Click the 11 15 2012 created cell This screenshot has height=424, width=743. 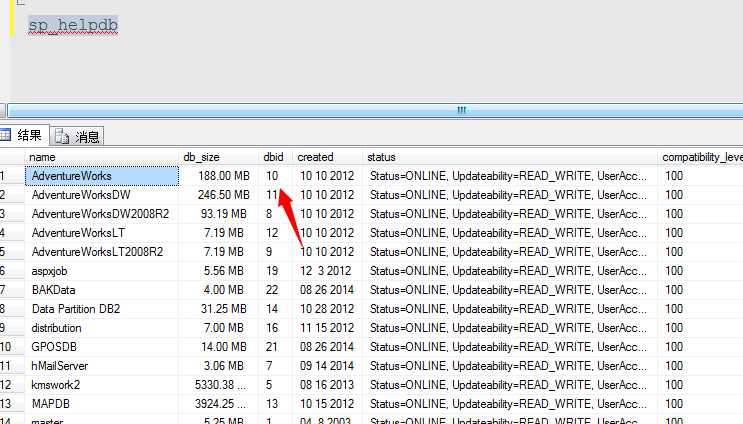tap(327, 328)
